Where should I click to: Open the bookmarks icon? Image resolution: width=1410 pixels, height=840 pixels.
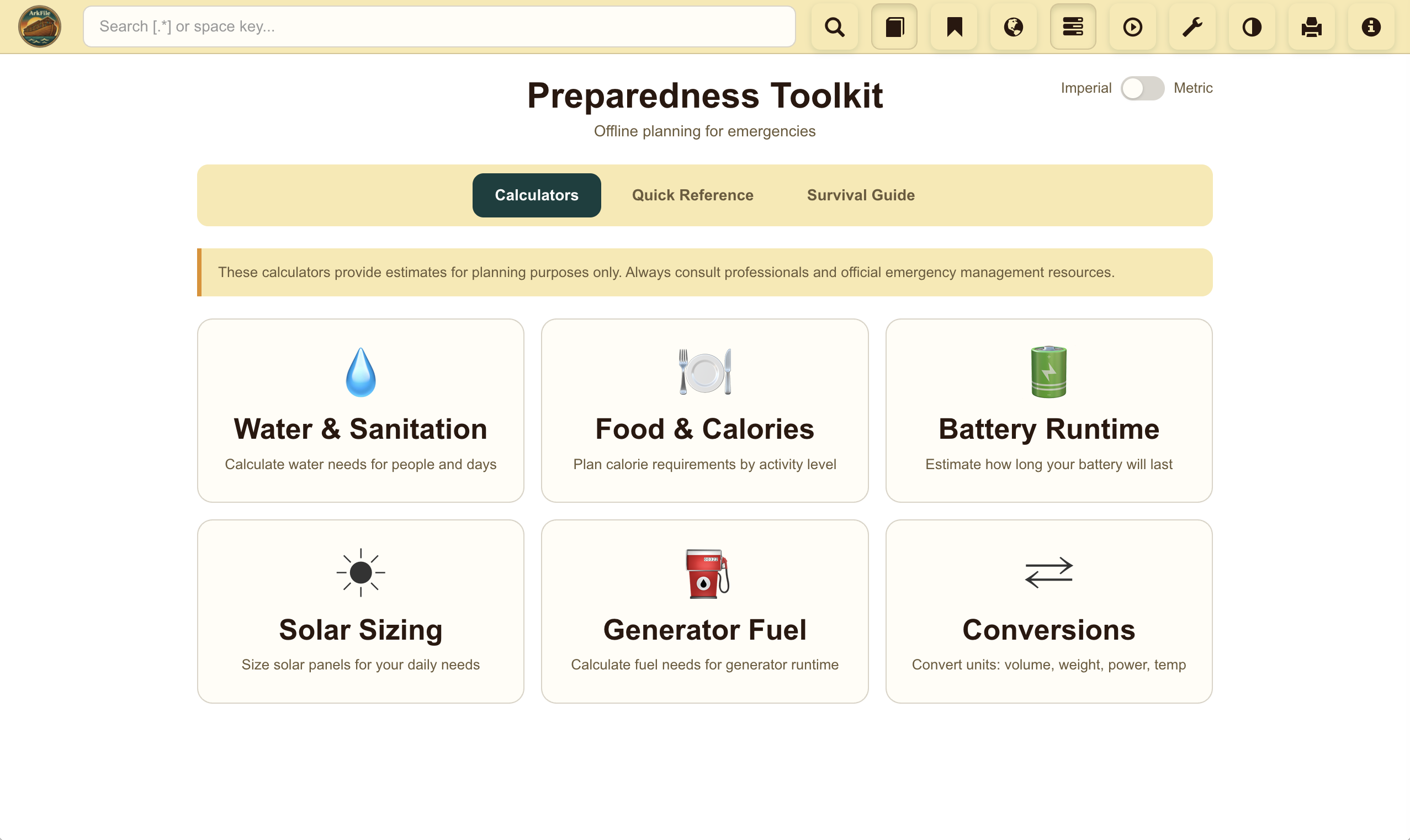point(954,26)
